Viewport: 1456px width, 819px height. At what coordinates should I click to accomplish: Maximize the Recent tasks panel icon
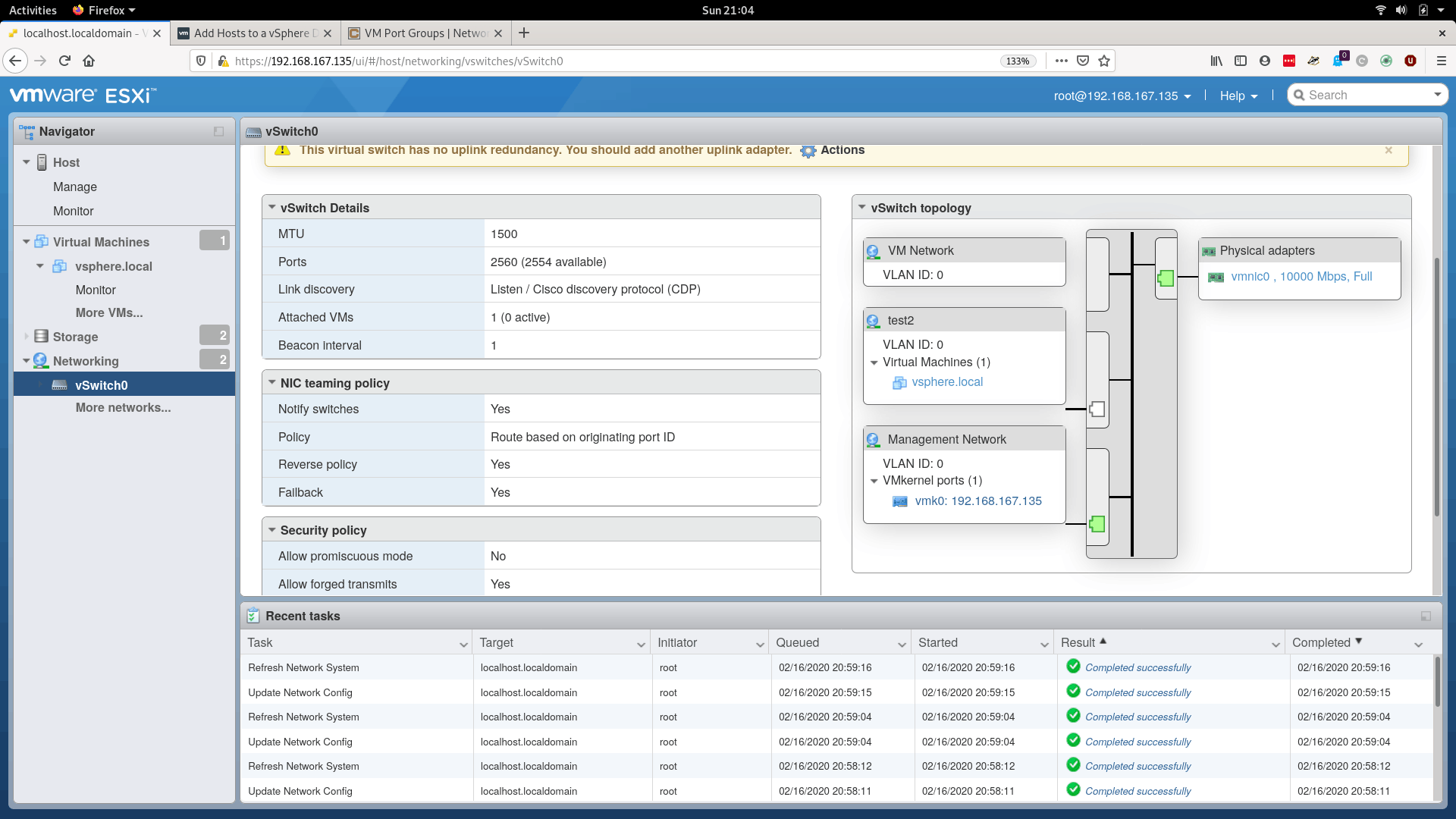[1426, 616]
